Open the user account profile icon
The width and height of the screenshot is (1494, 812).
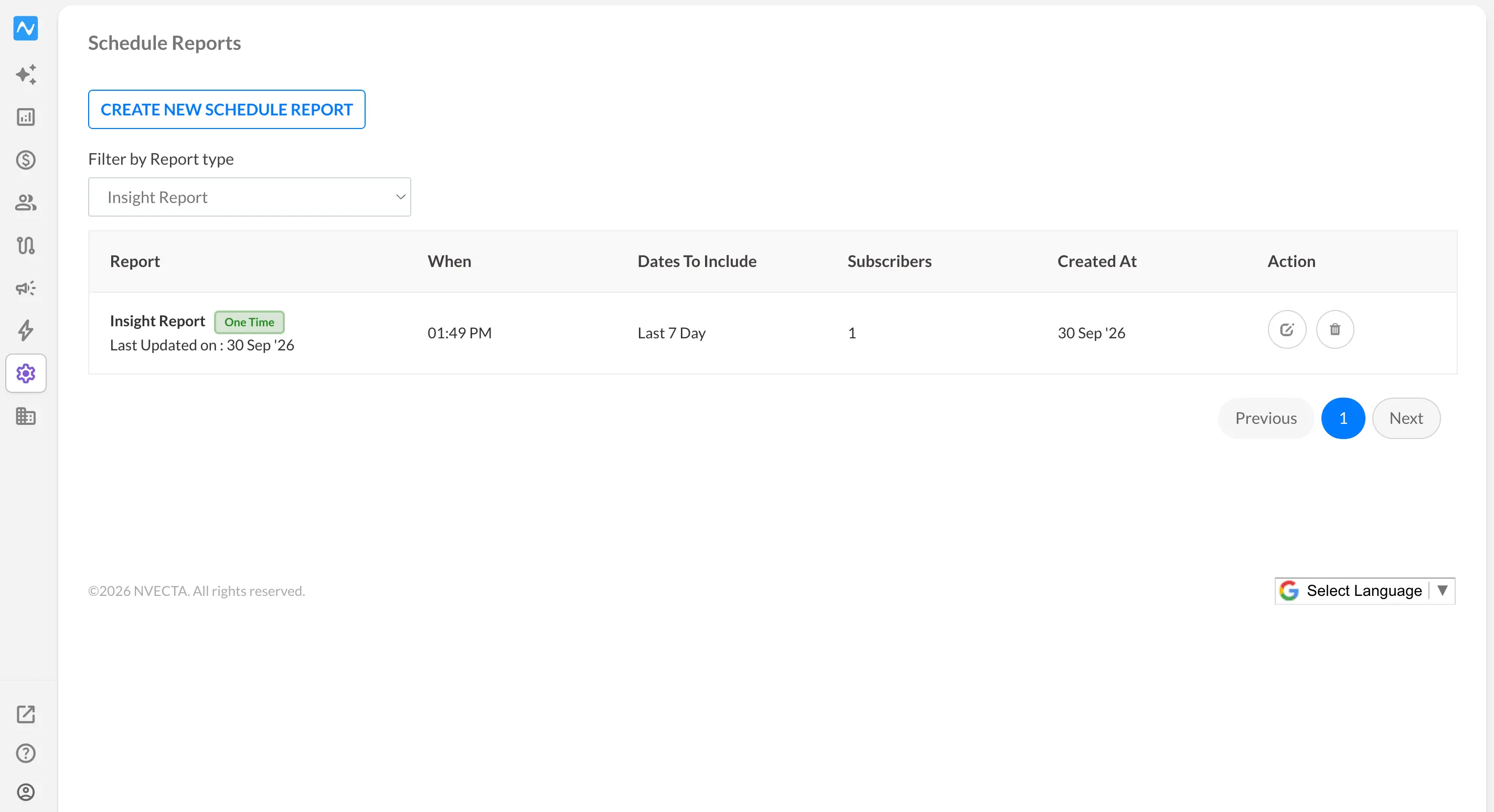(x=26, y=792)
